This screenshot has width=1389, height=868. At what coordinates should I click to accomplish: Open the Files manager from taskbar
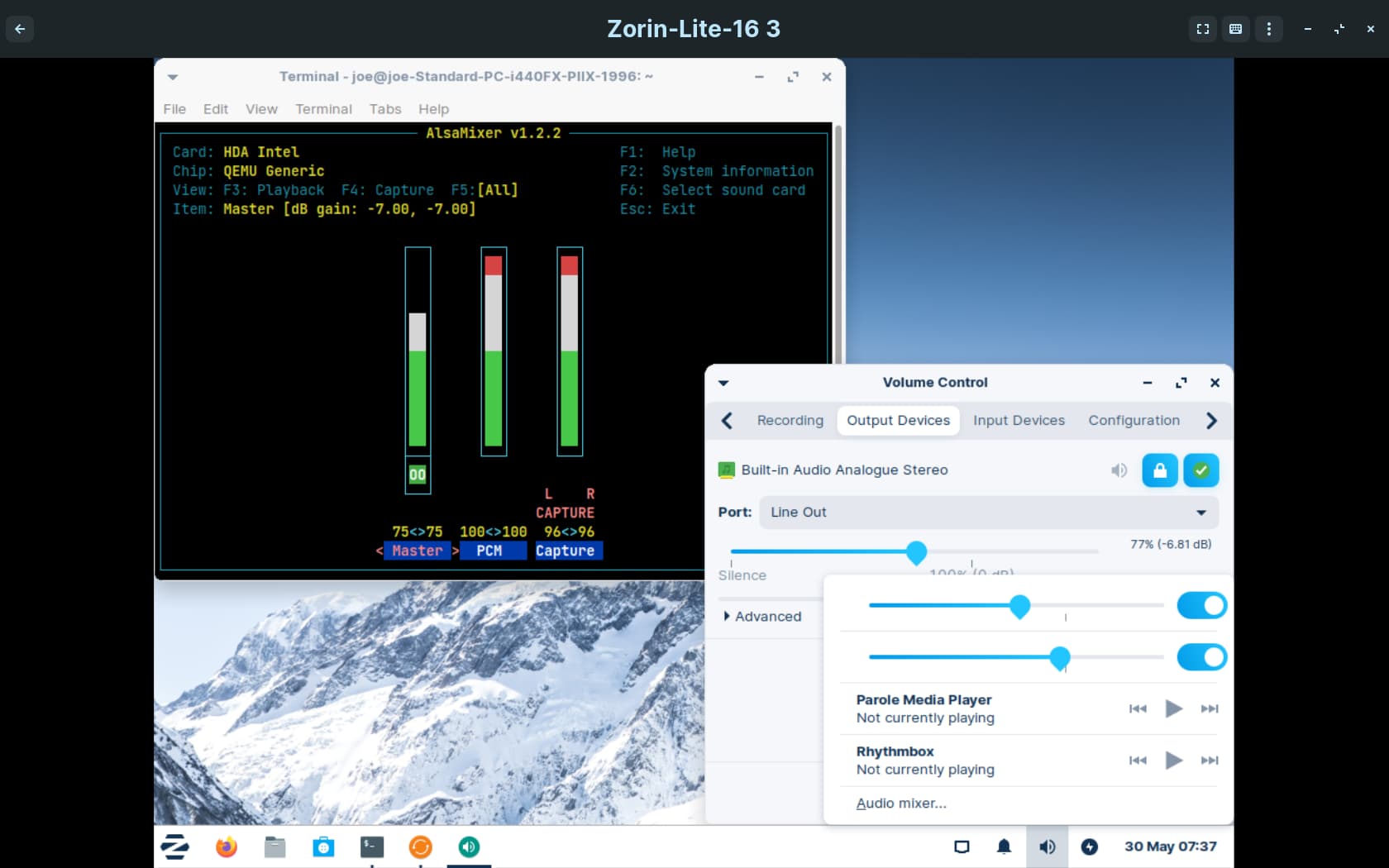274,847
